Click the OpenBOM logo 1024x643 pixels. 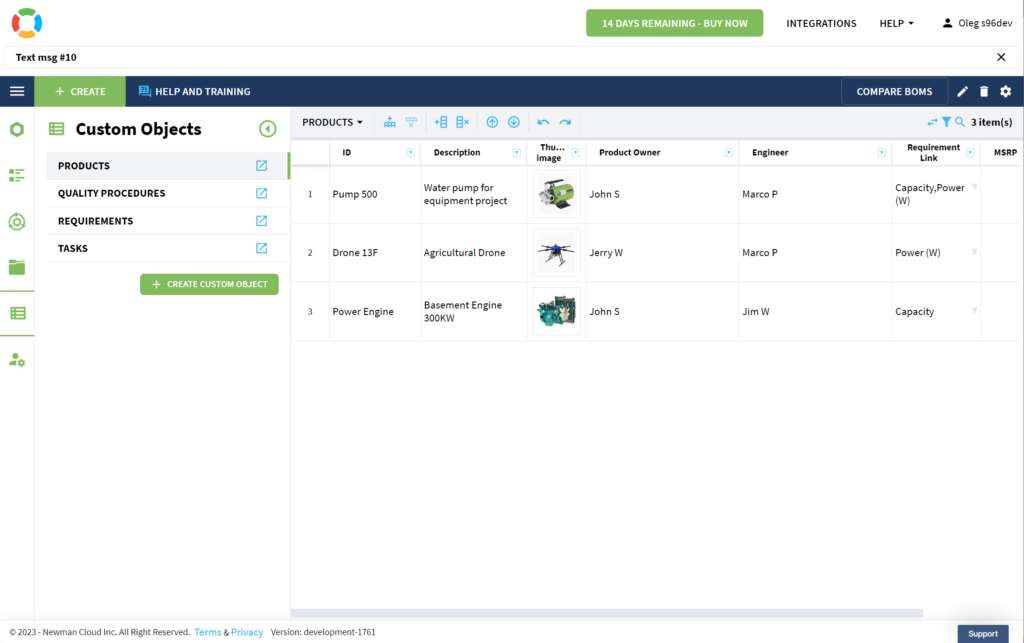coord(27,23)
